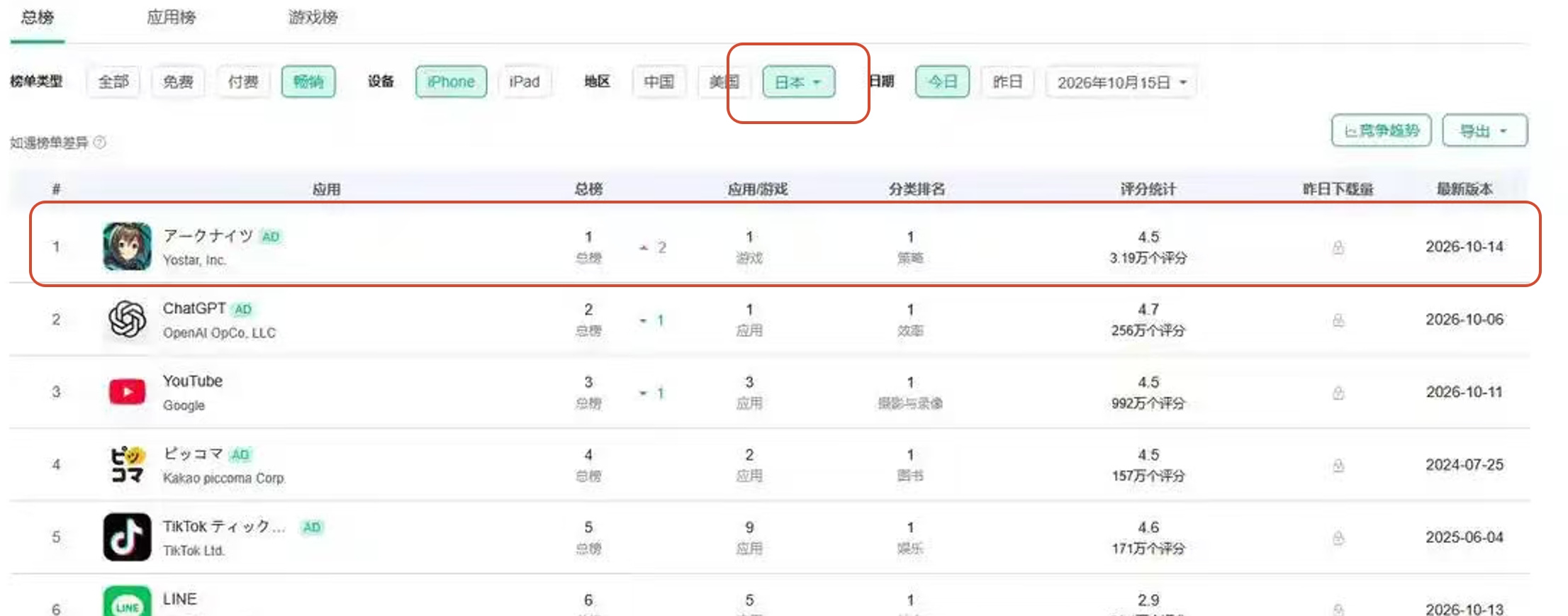Click the lock icon in YouTube row
The image size is (1568, 616).
pos(1338,393)
